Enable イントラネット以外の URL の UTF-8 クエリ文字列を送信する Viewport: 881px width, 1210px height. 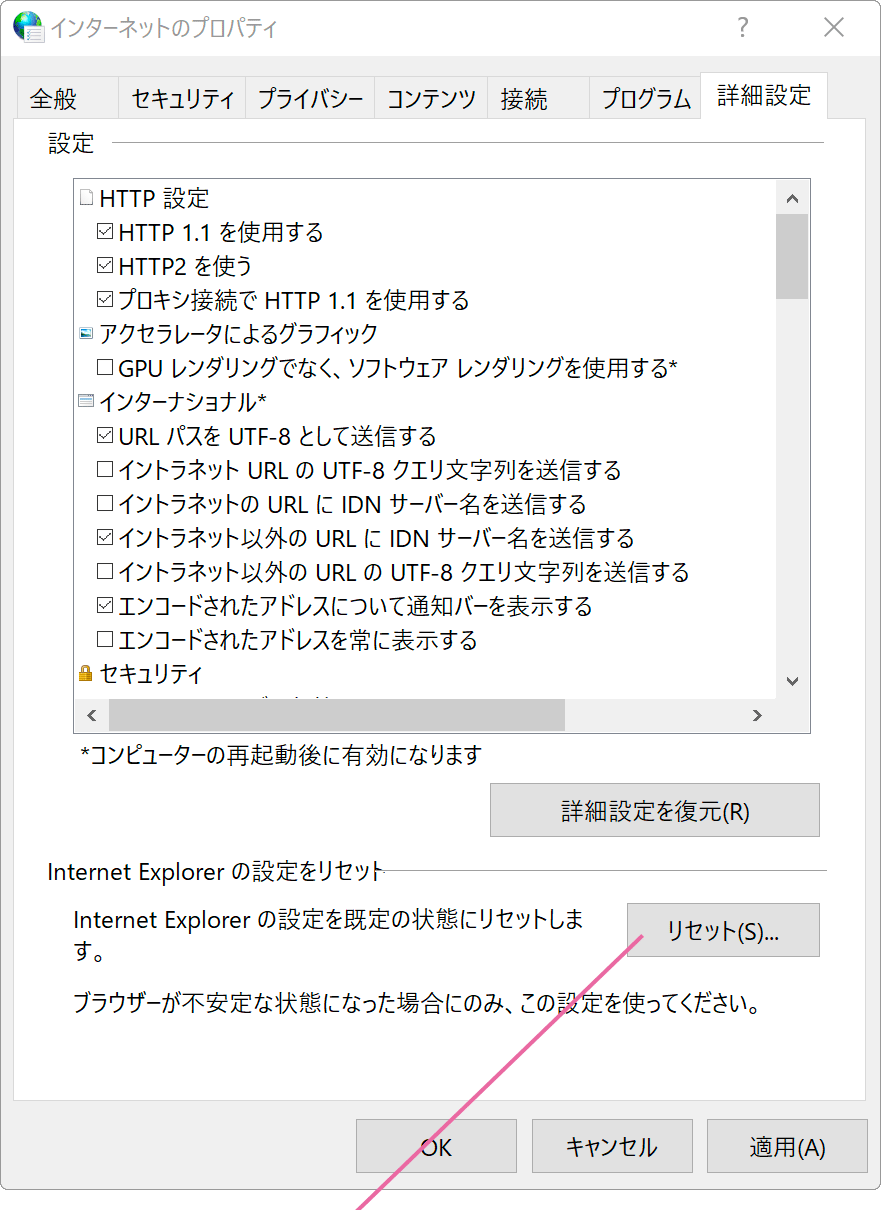pos(105,572)
